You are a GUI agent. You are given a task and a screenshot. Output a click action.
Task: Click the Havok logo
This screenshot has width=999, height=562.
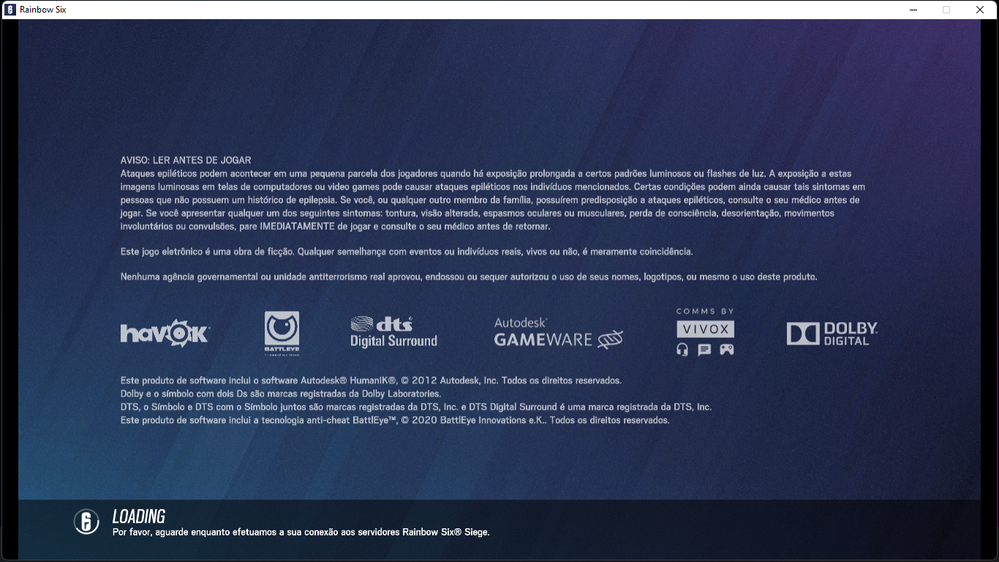pos(165,333)
